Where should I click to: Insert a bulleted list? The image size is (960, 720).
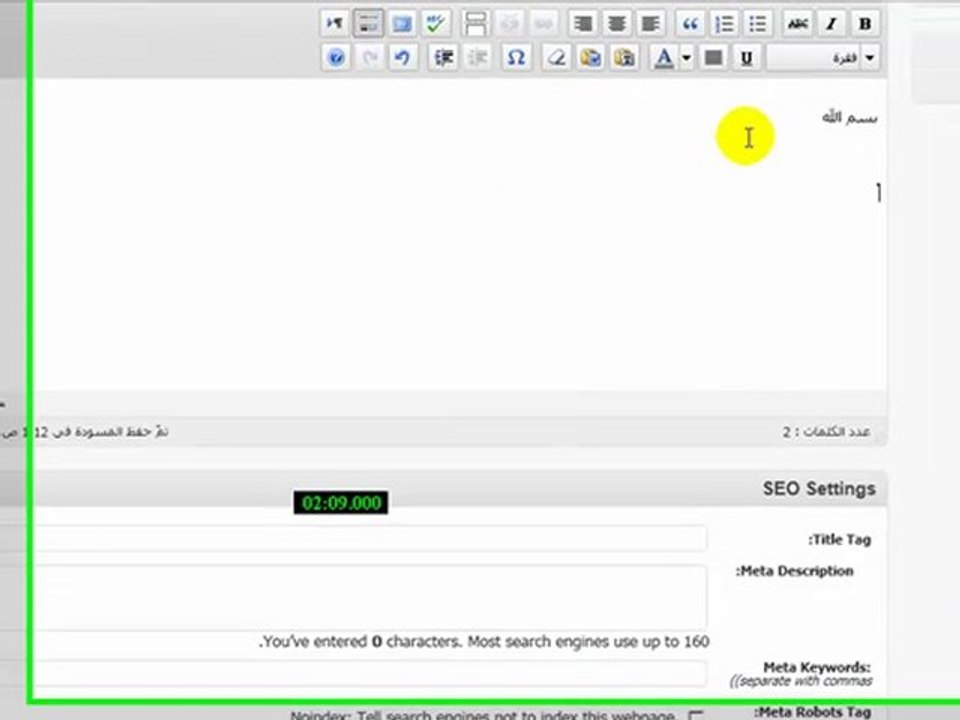(x=757, y=24)
